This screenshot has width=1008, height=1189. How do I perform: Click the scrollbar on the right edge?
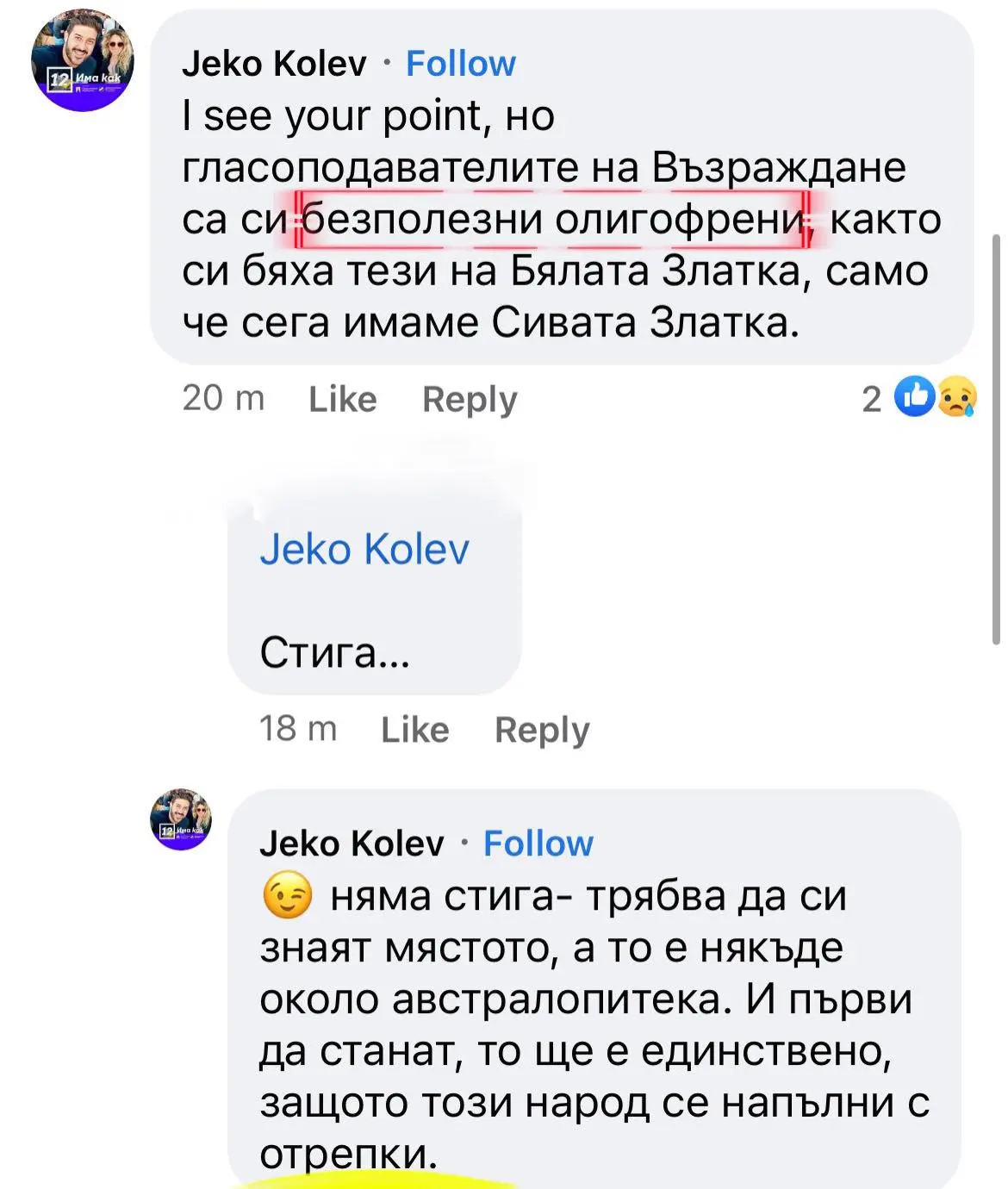coord(996,439)
